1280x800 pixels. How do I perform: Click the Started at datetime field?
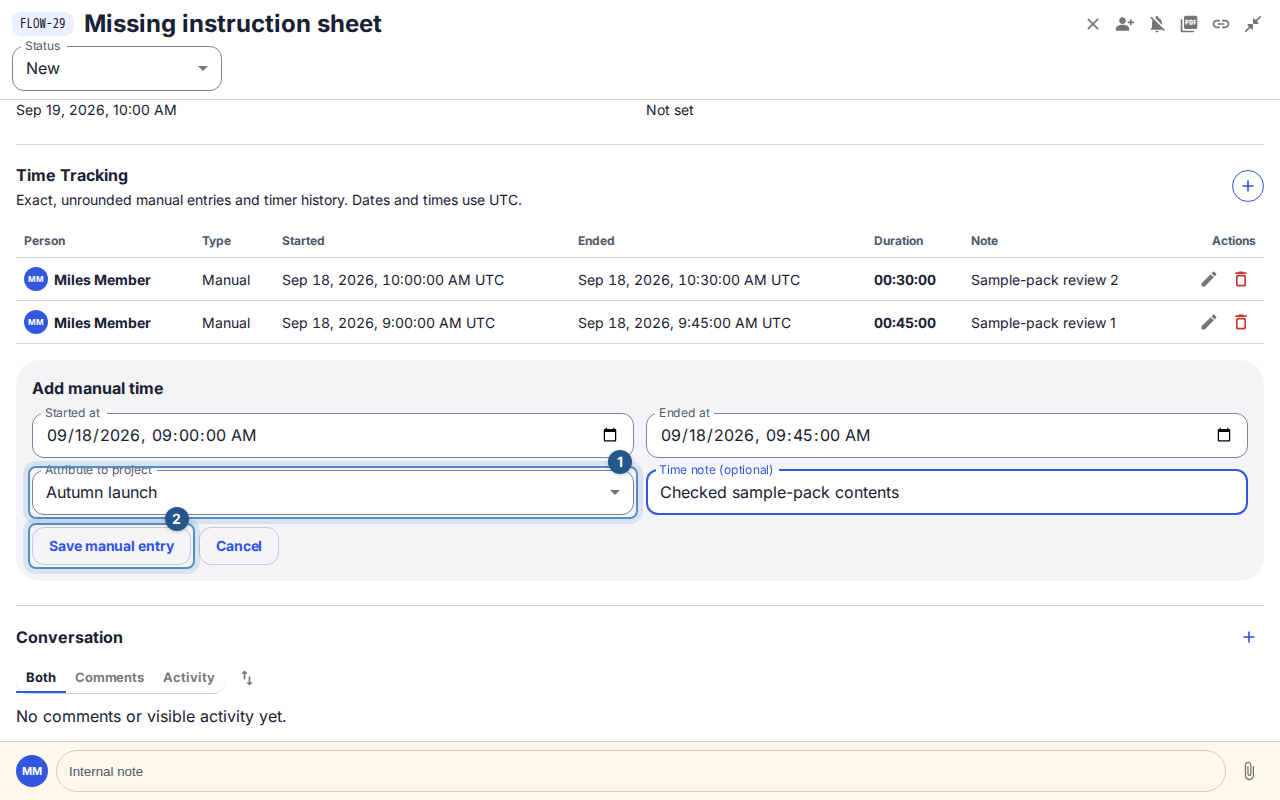(x=333, y=435)
